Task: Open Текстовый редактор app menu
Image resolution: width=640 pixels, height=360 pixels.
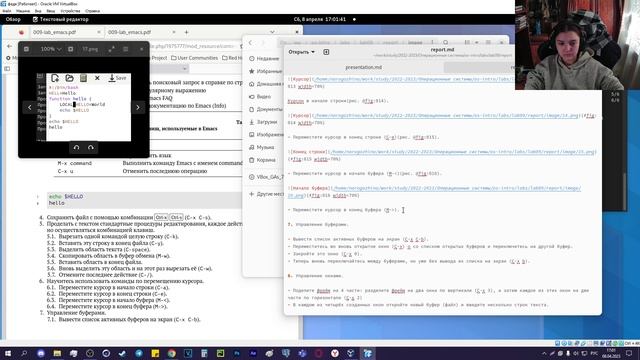Action: point(60,19)
